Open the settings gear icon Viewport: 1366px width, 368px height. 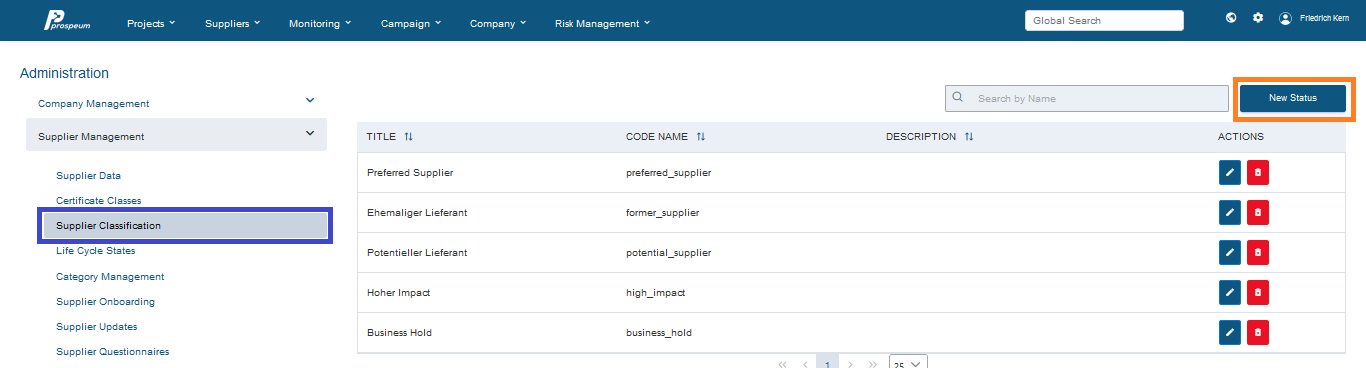tap(1258, 18)
